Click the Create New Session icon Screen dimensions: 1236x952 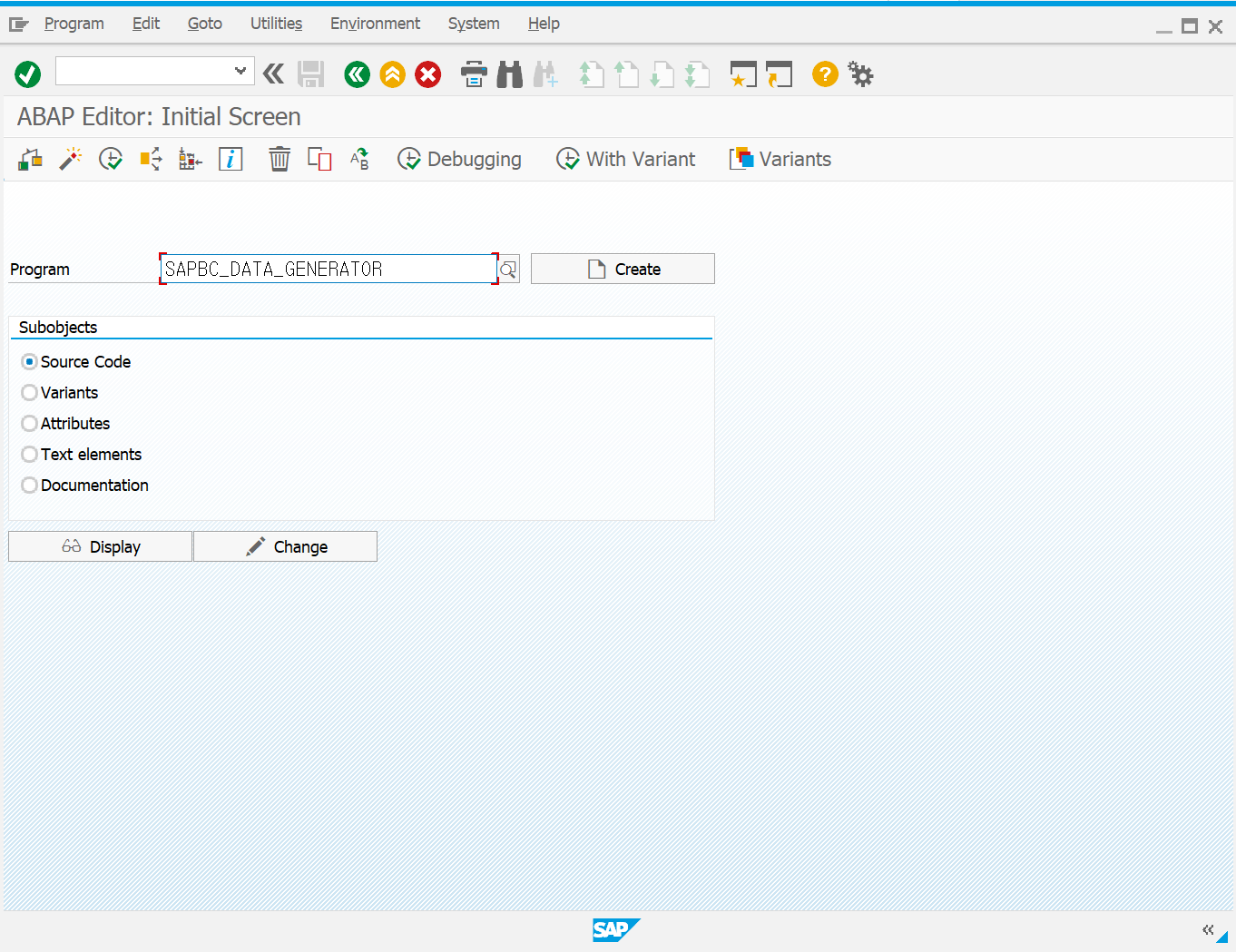743,74
